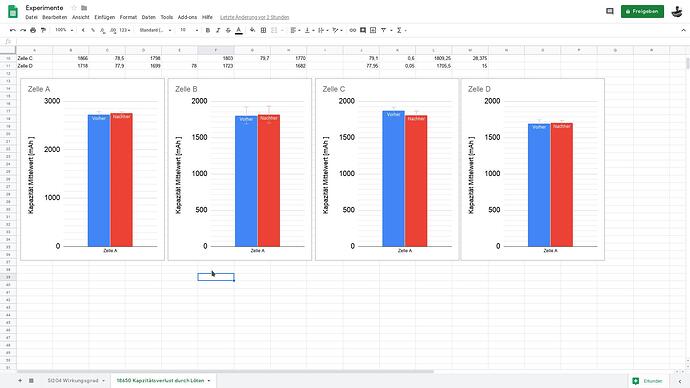Image resolution: width=690 pixels, height=388 pixels.
Task: Toggle italic formatting
Action: pyautogui.click(x=218, y=30)
